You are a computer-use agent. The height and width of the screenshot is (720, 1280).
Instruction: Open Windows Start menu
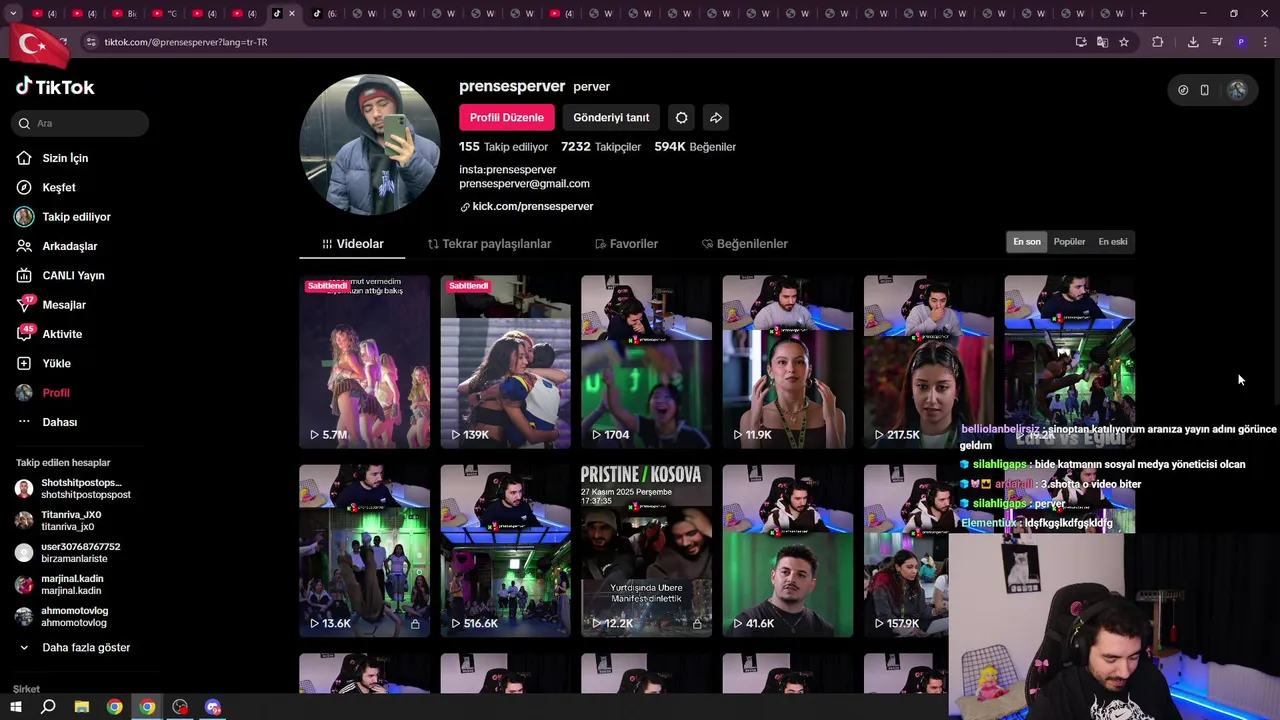pos(16,707)
